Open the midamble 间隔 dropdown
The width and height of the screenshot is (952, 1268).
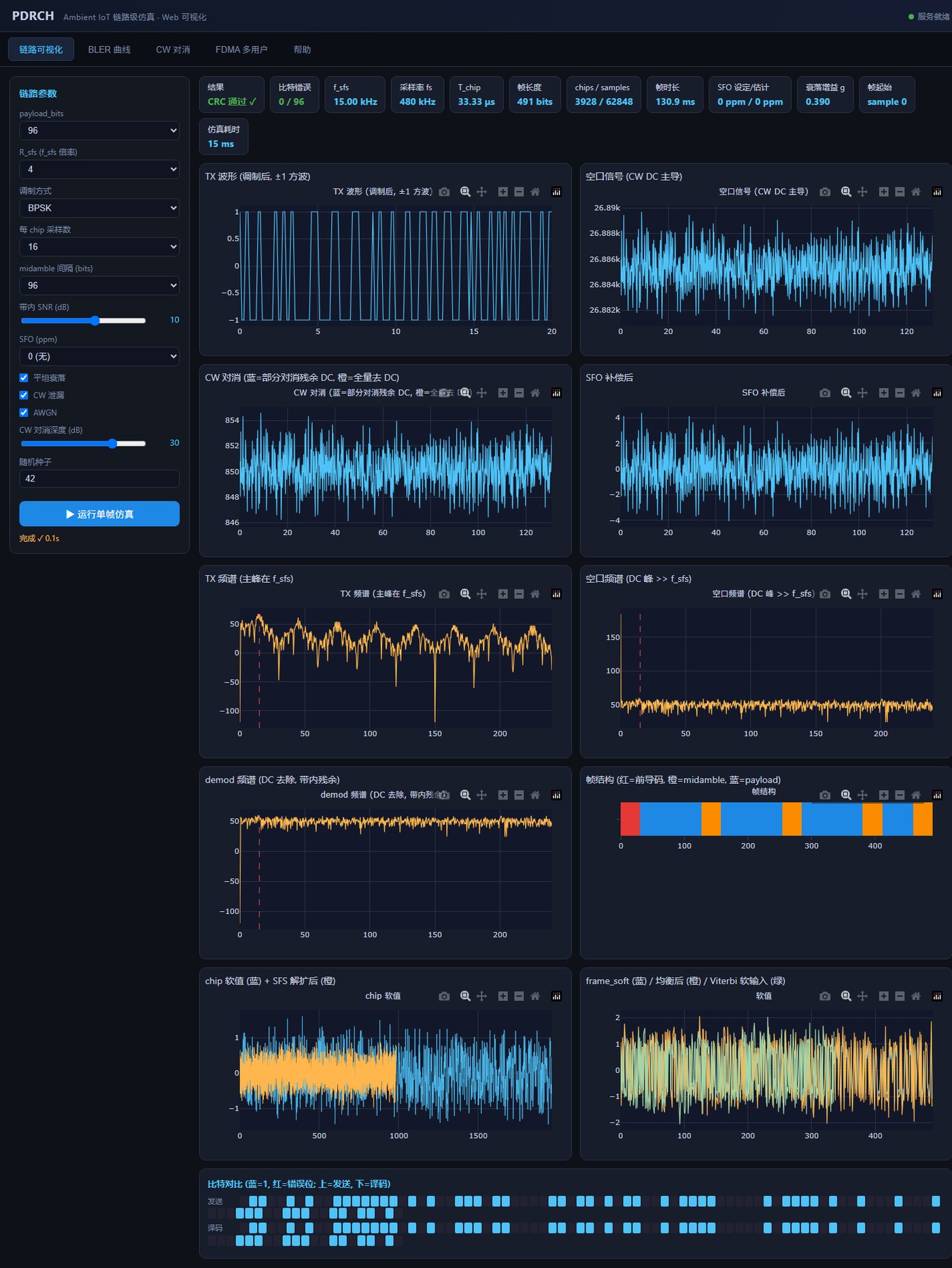(99, 286)
